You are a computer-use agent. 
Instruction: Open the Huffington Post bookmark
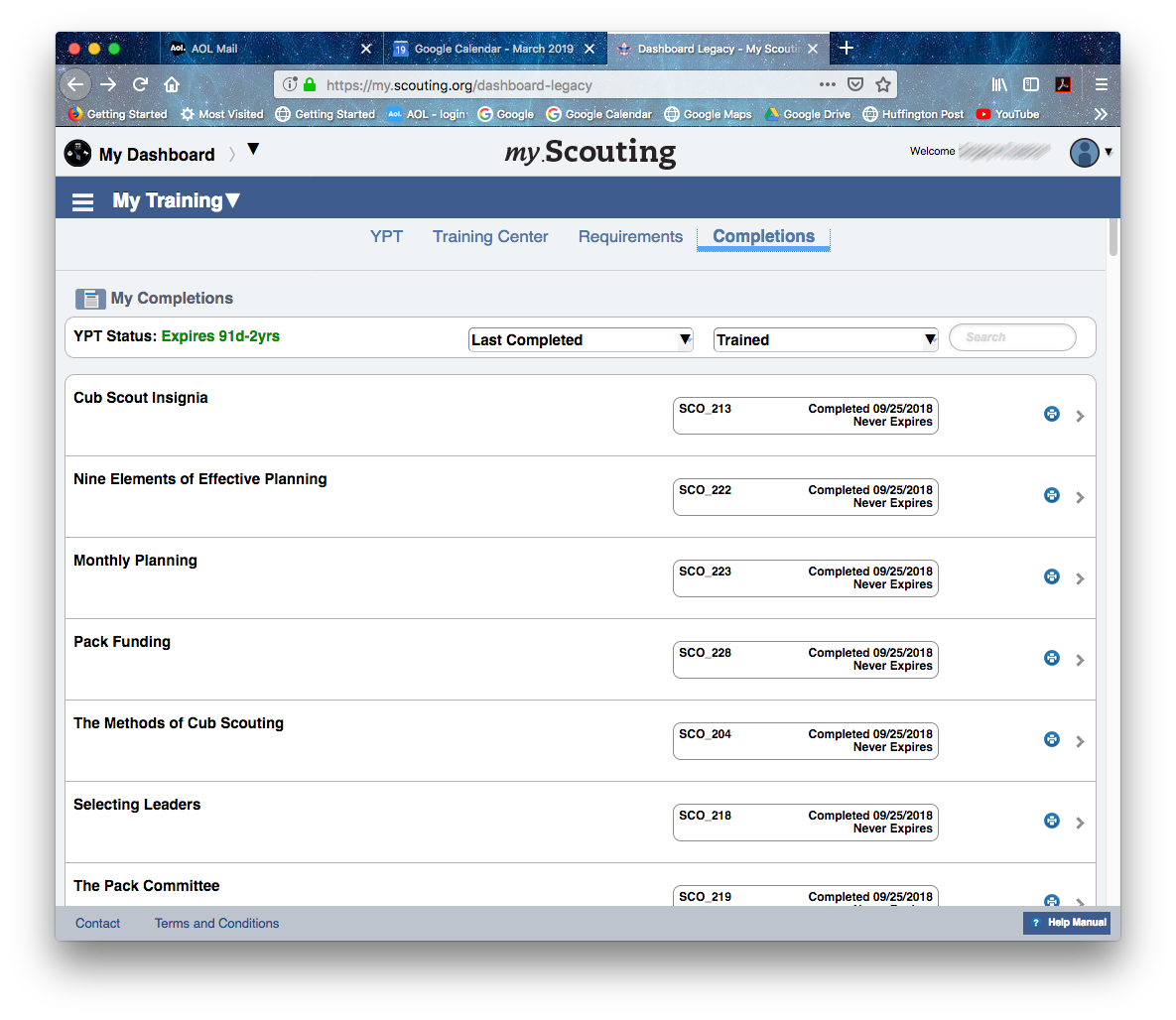tap(913, 114)
